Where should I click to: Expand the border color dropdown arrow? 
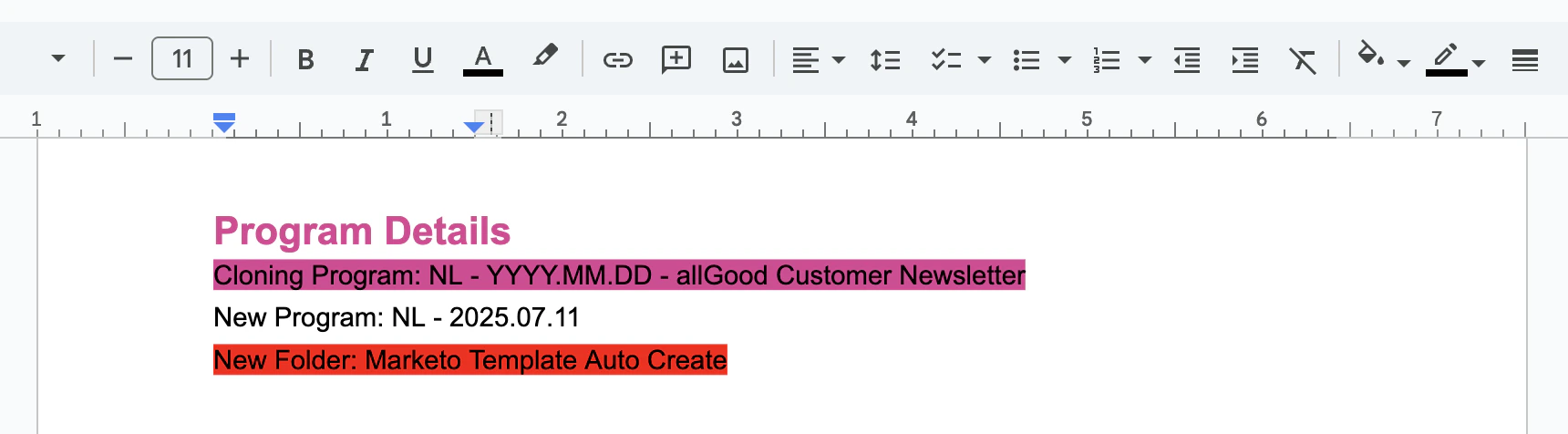[x=1479, y=63]
